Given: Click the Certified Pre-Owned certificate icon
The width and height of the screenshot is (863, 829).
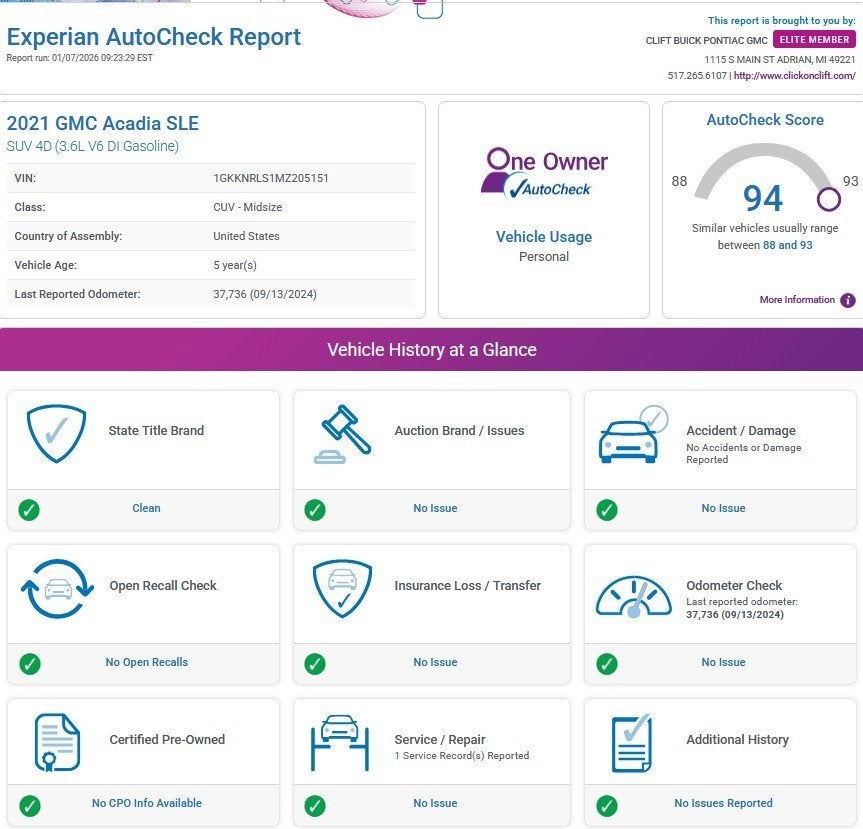Looking at the screenshot, I should point(57,743).
